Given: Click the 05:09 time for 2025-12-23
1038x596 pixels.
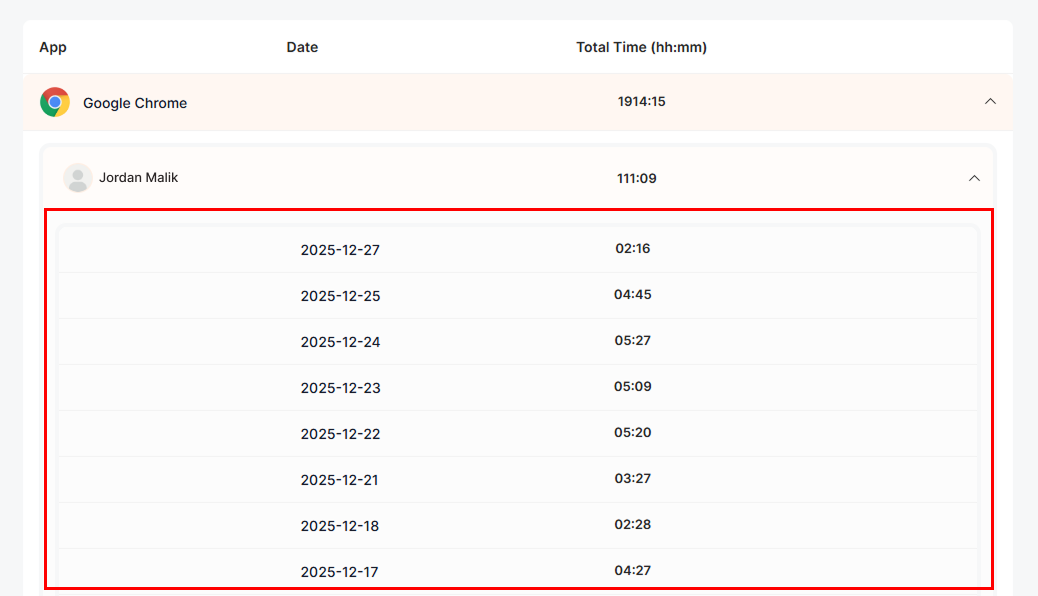Looking at the screenshot, I should (632, 387).
